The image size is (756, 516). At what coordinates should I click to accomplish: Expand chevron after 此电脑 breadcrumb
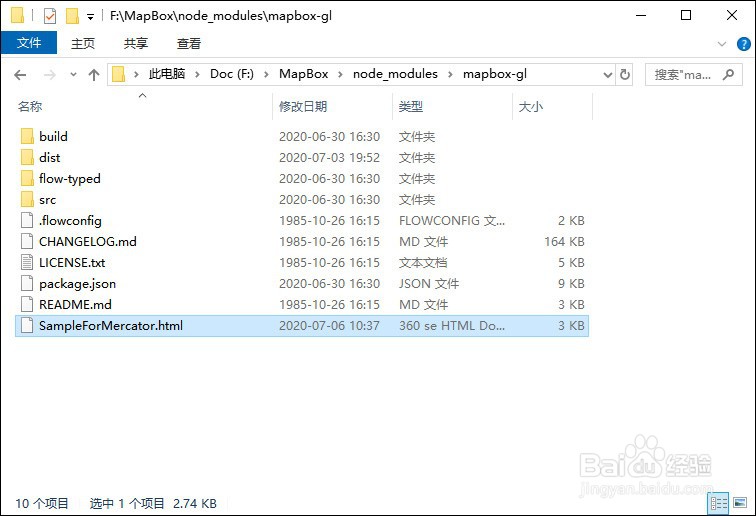pos(197,75)
